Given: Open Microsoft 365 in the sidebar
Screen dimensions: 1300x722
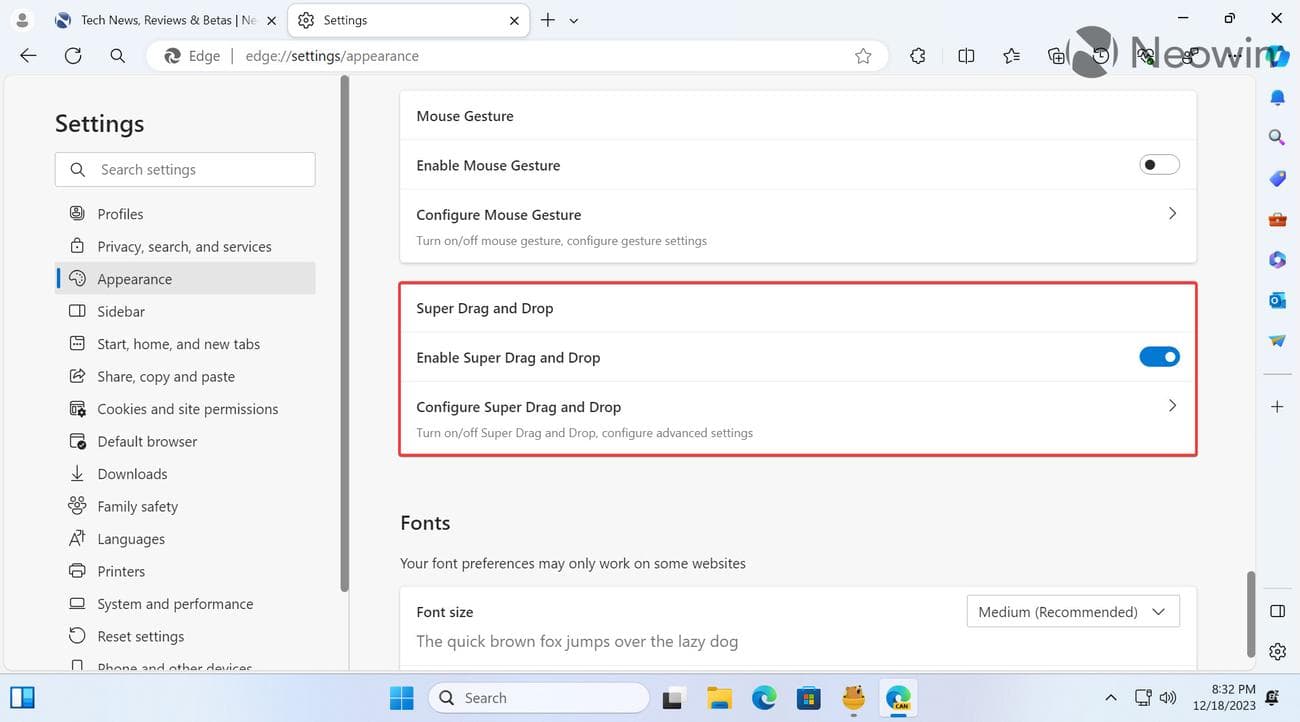Looking at the screenshot, I should (x=1276, y=259).
